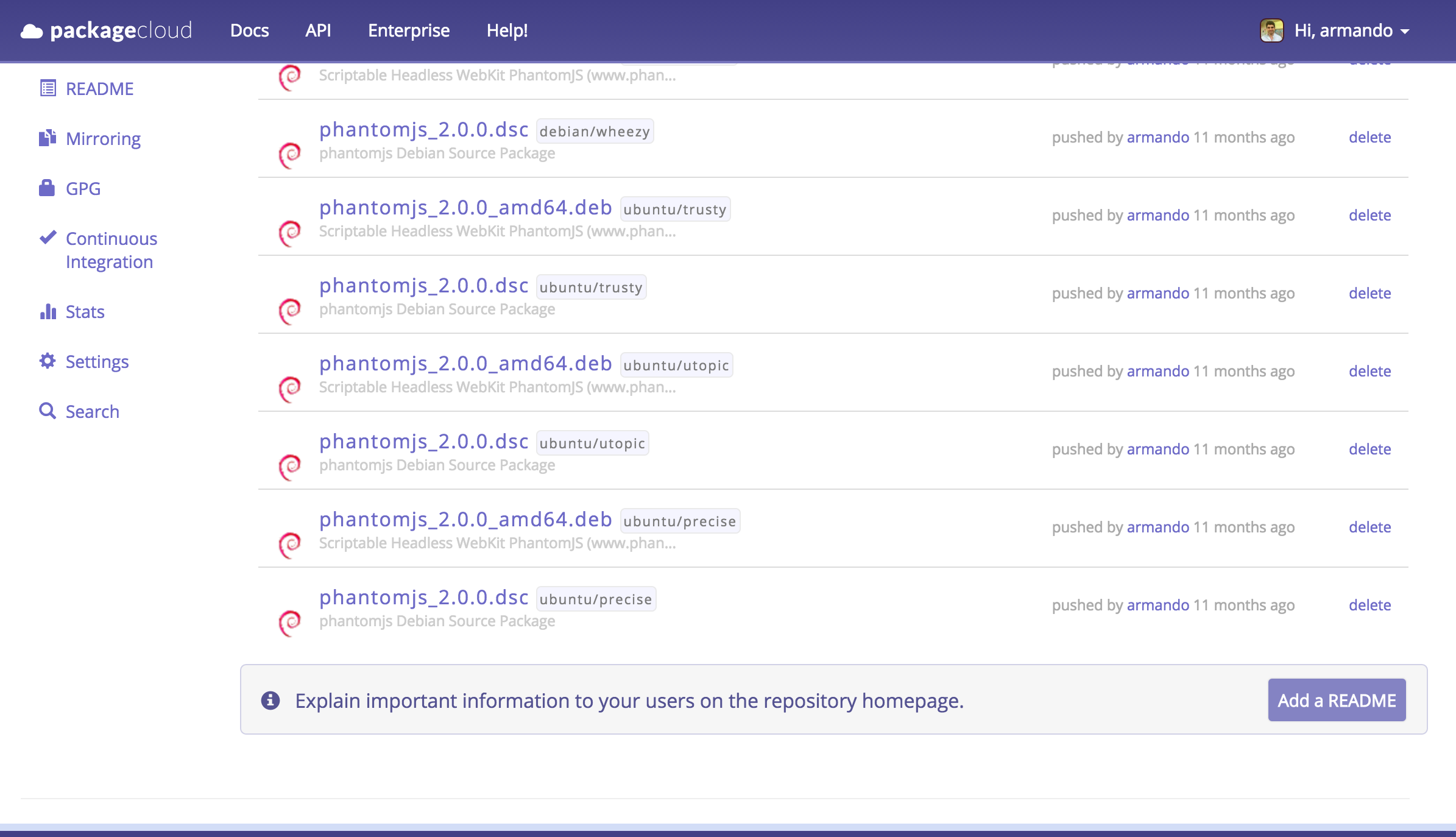The width and height of the screenshot is (1456, 837).
Task: Open Enterprise in the top navigation
Action: [x=409, y=30]
